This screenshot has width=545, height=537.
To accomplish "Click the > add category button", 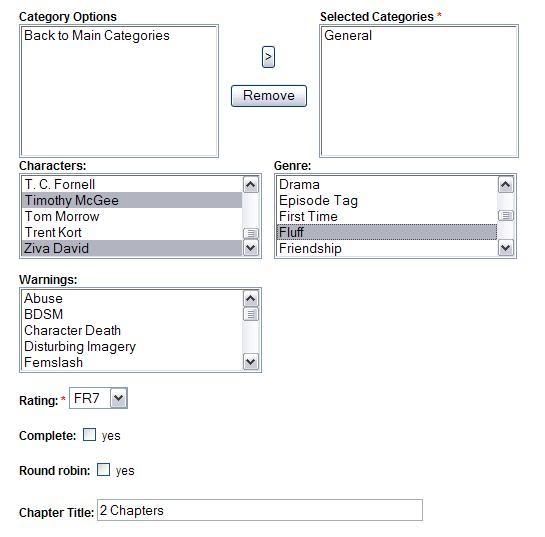I will (268, 57).
